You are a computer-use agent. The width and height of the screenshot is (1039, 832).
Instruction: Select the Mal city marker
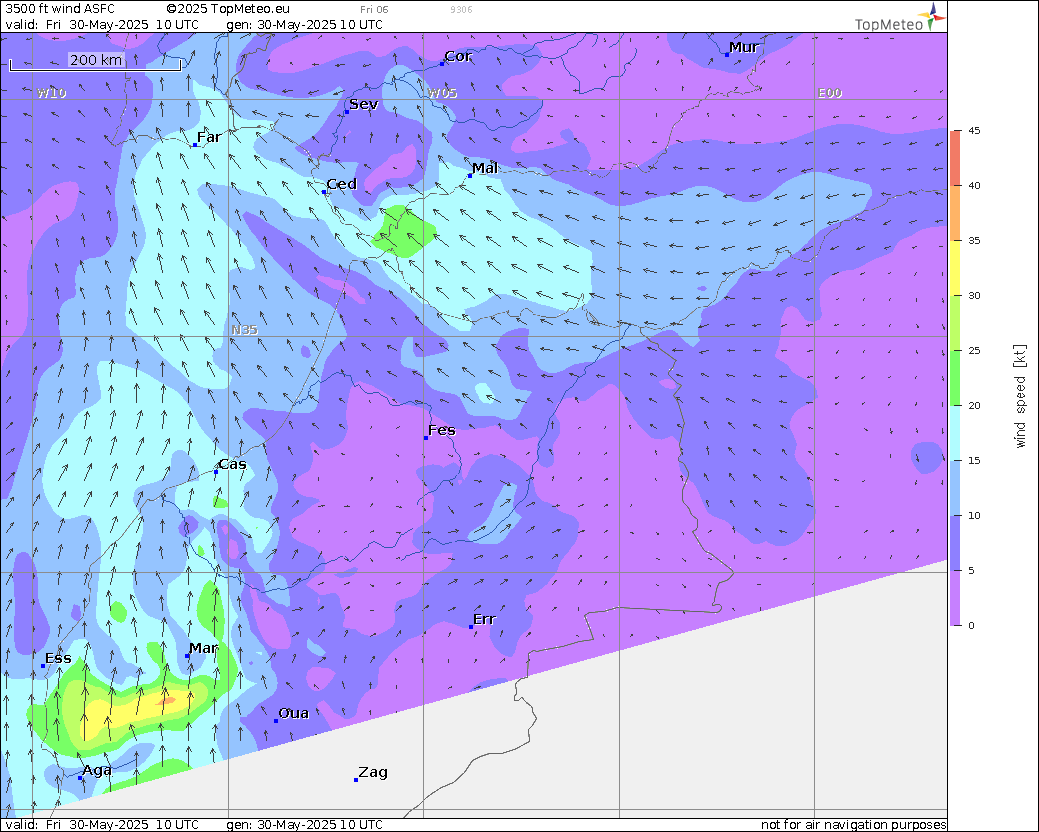click(470, 176)
